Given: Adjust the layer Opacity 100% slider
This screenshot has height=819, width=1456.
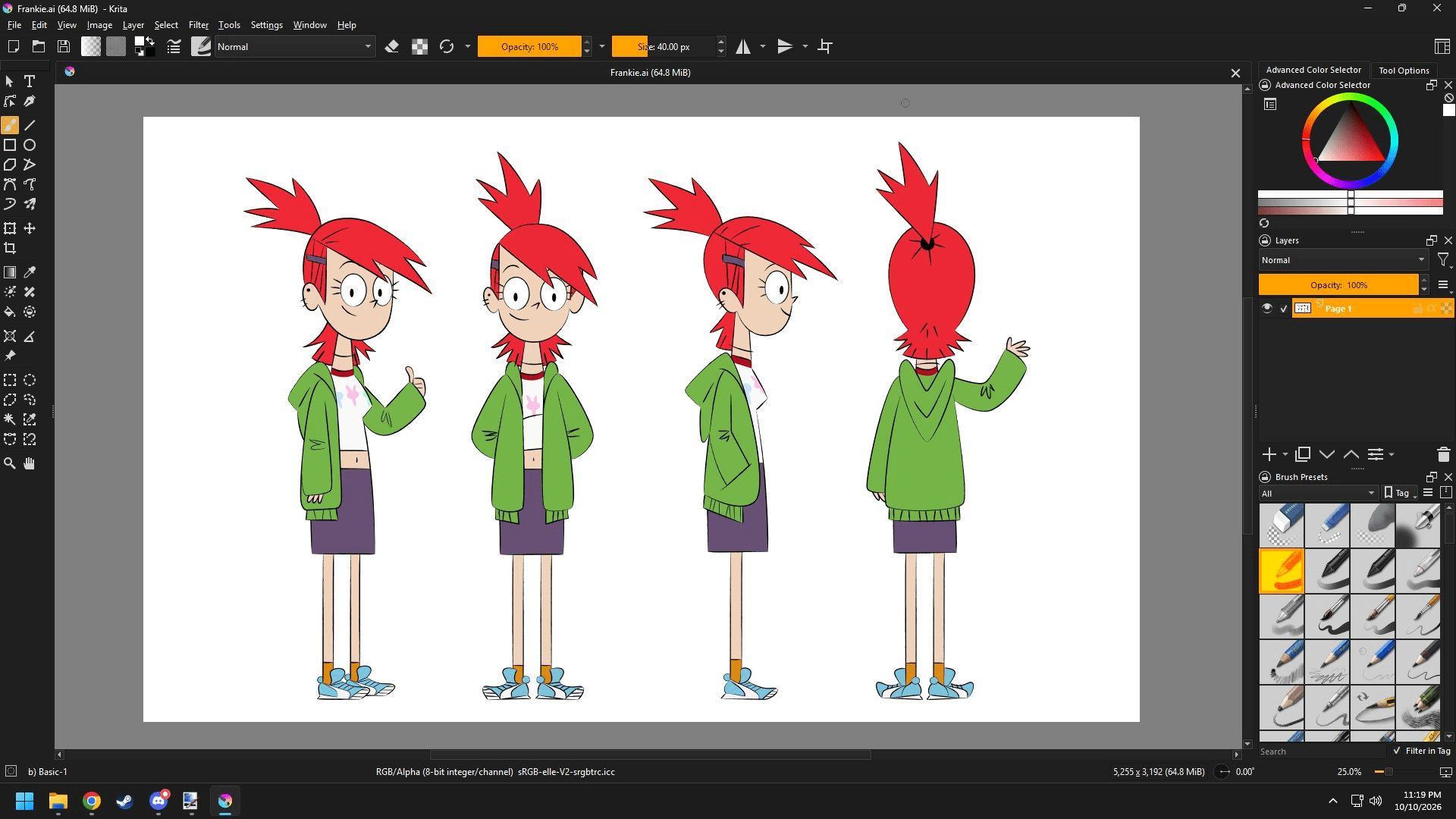Looking at the screenshot, I should [1338, 285].
